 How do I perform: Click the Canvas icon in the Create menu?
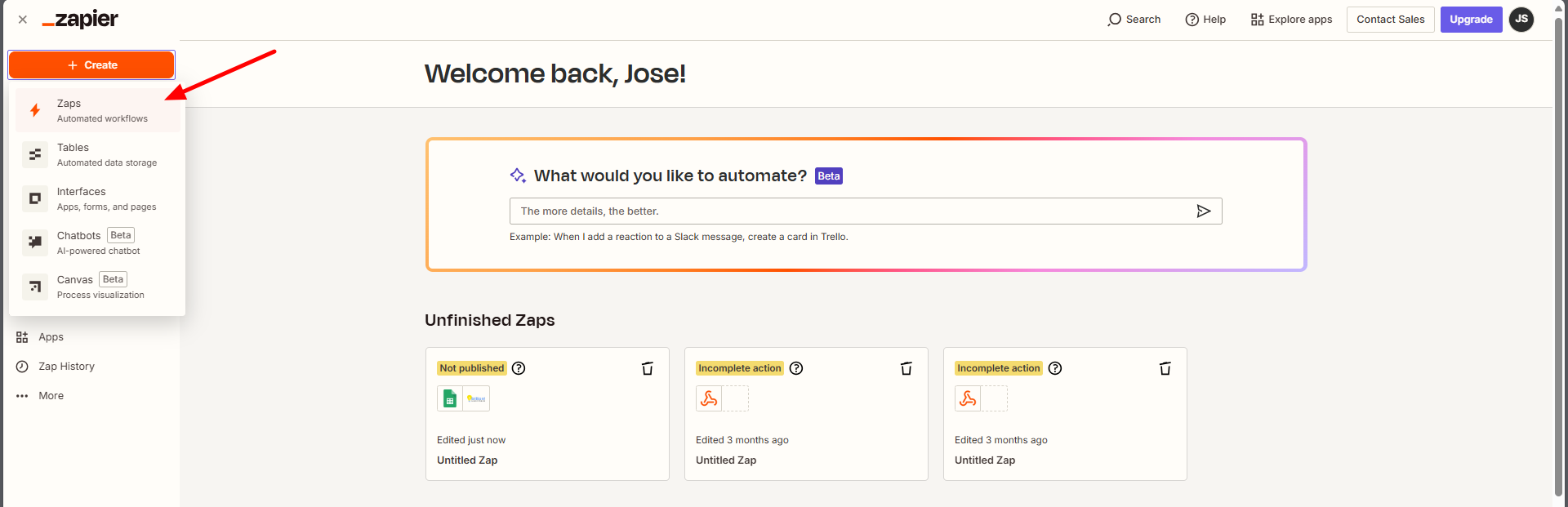click(35, 287)
